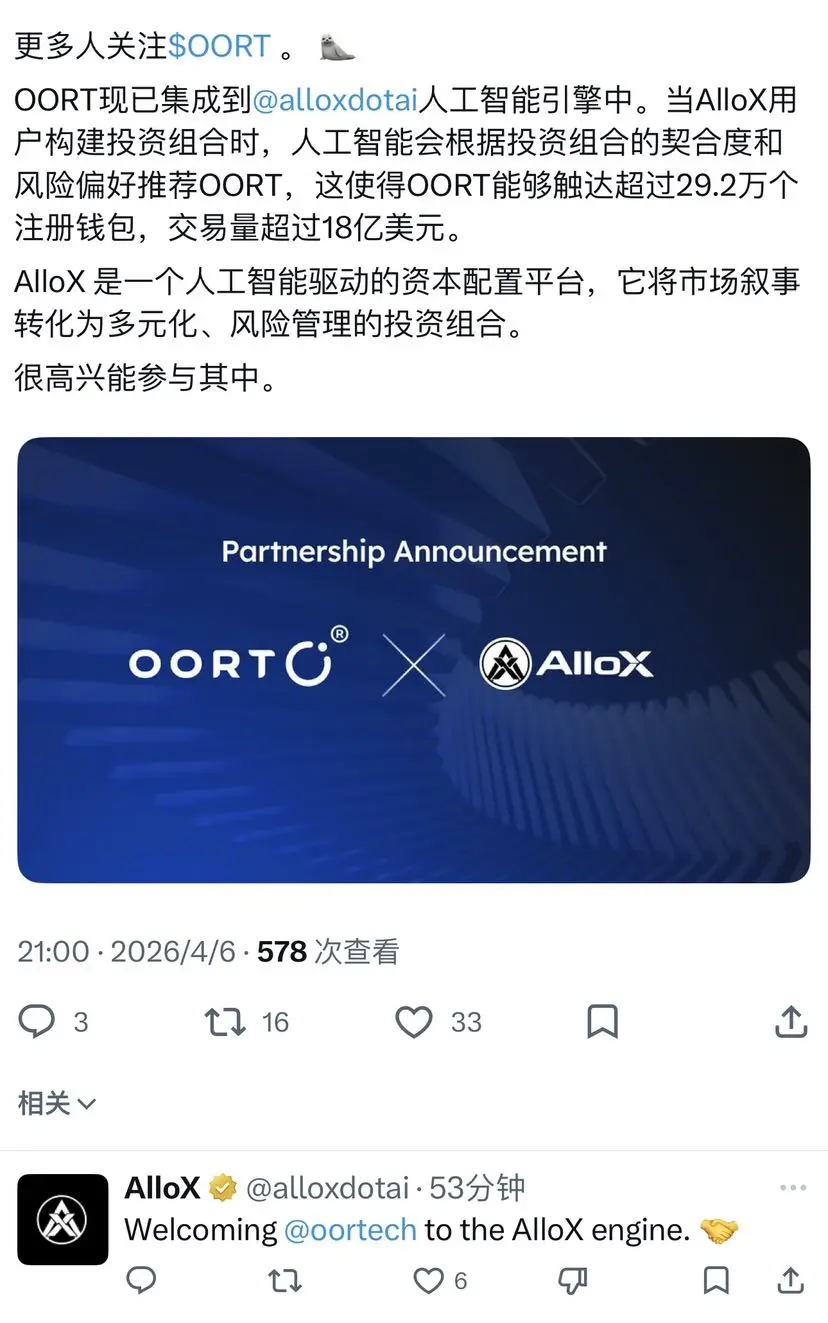Bookmark the AlloX reply
Screen dimensions: 828x1323
coord(716,1280)
